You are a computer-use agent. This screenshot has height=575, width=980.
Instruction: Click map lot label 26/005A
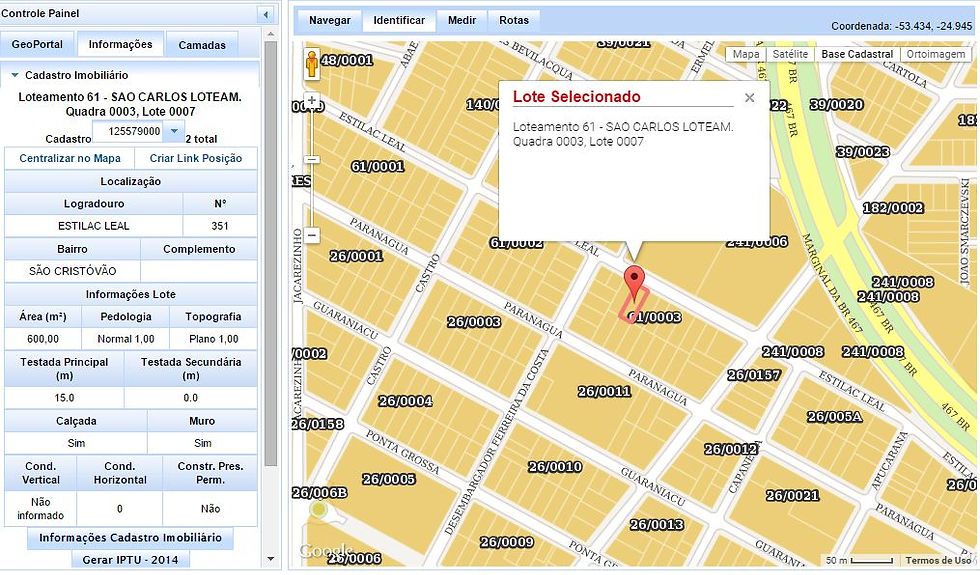click(x=834, y=417)
